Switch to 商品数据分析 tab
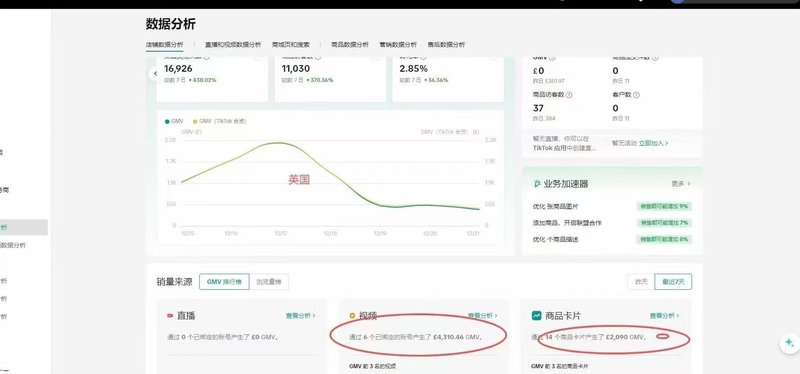Screen dimensions: 800x374 pos(350,44)
